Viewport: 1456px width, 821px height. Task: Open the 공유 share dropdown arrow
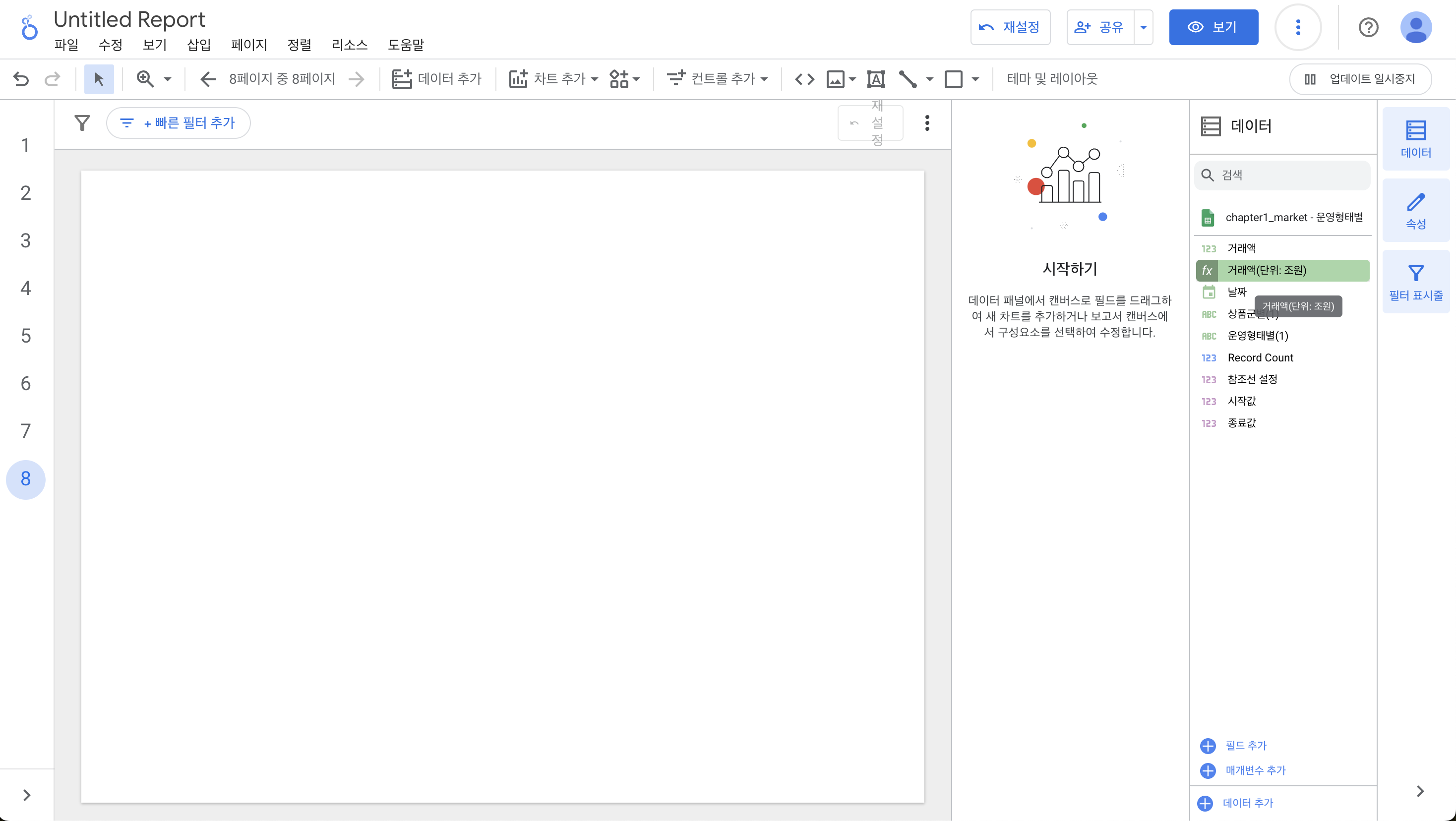click(x=1143, y=27)
